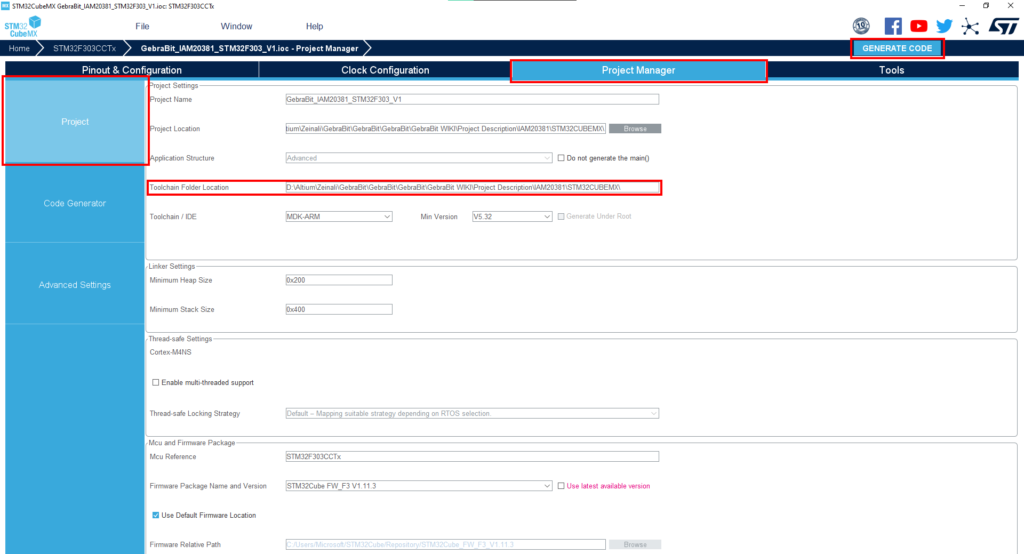Screen dimensions: 1024x554
Task: Edit the Minimum Heap Size field
Action: click(x=339, y=280)
